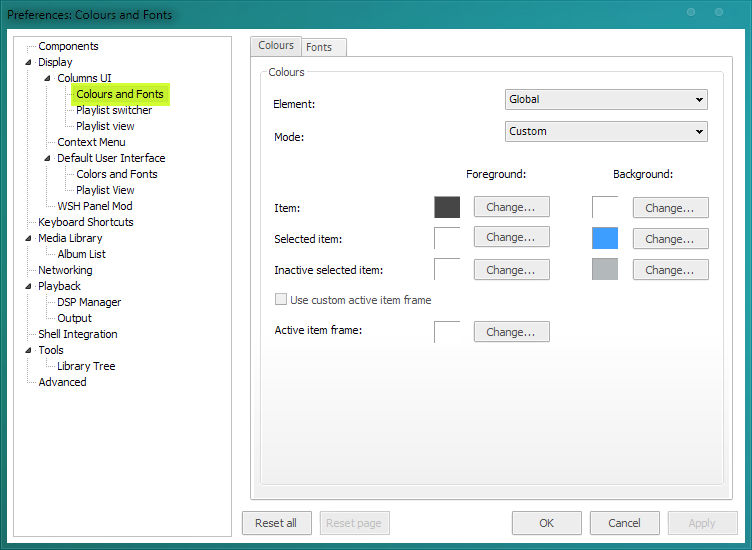Screen dimensions: 752x550
Task: Confirm with the OK button
Action: pos(547,523)
